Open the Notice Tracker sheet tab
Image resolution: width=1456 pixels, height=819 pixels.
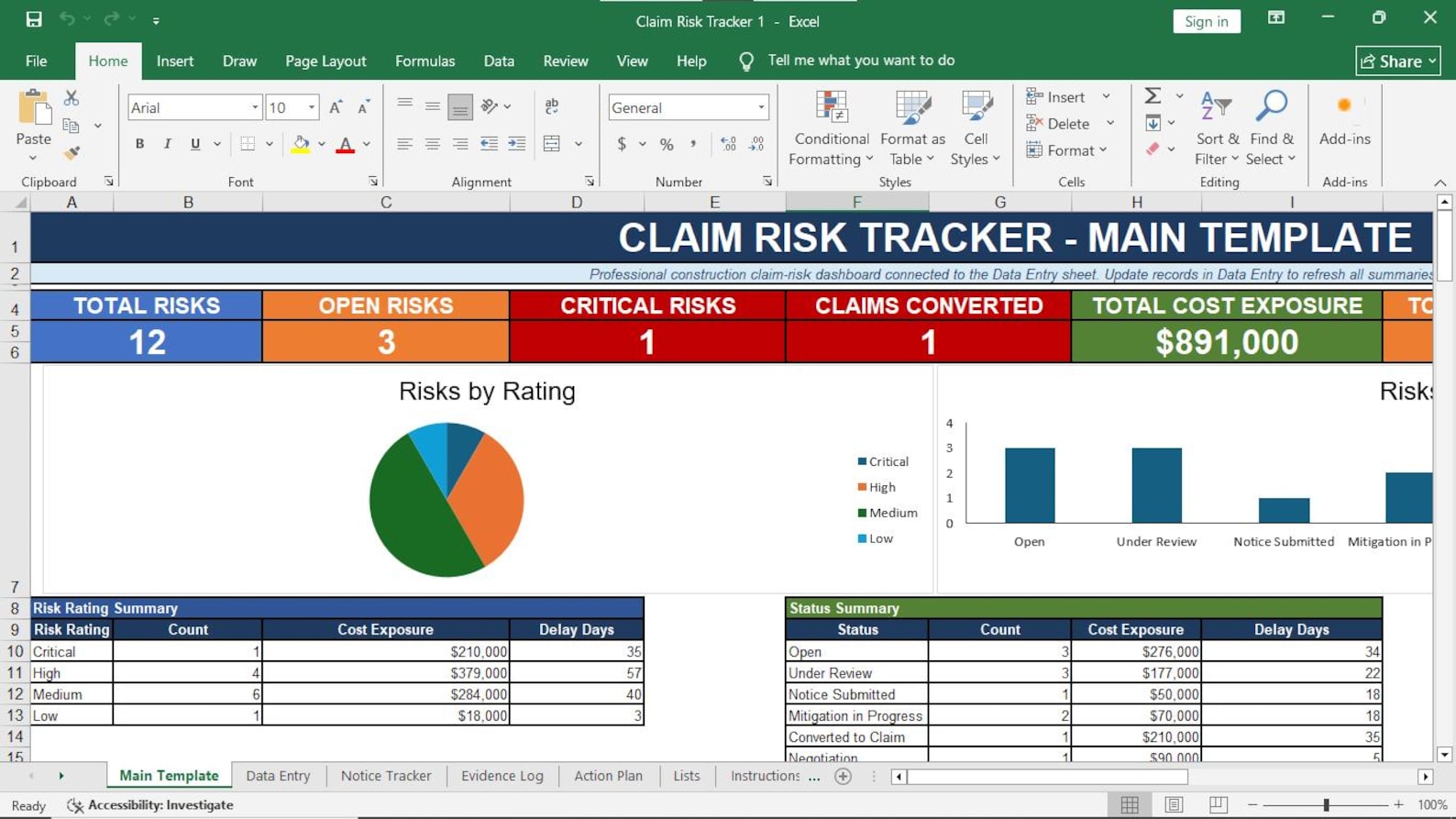(386, 776)
